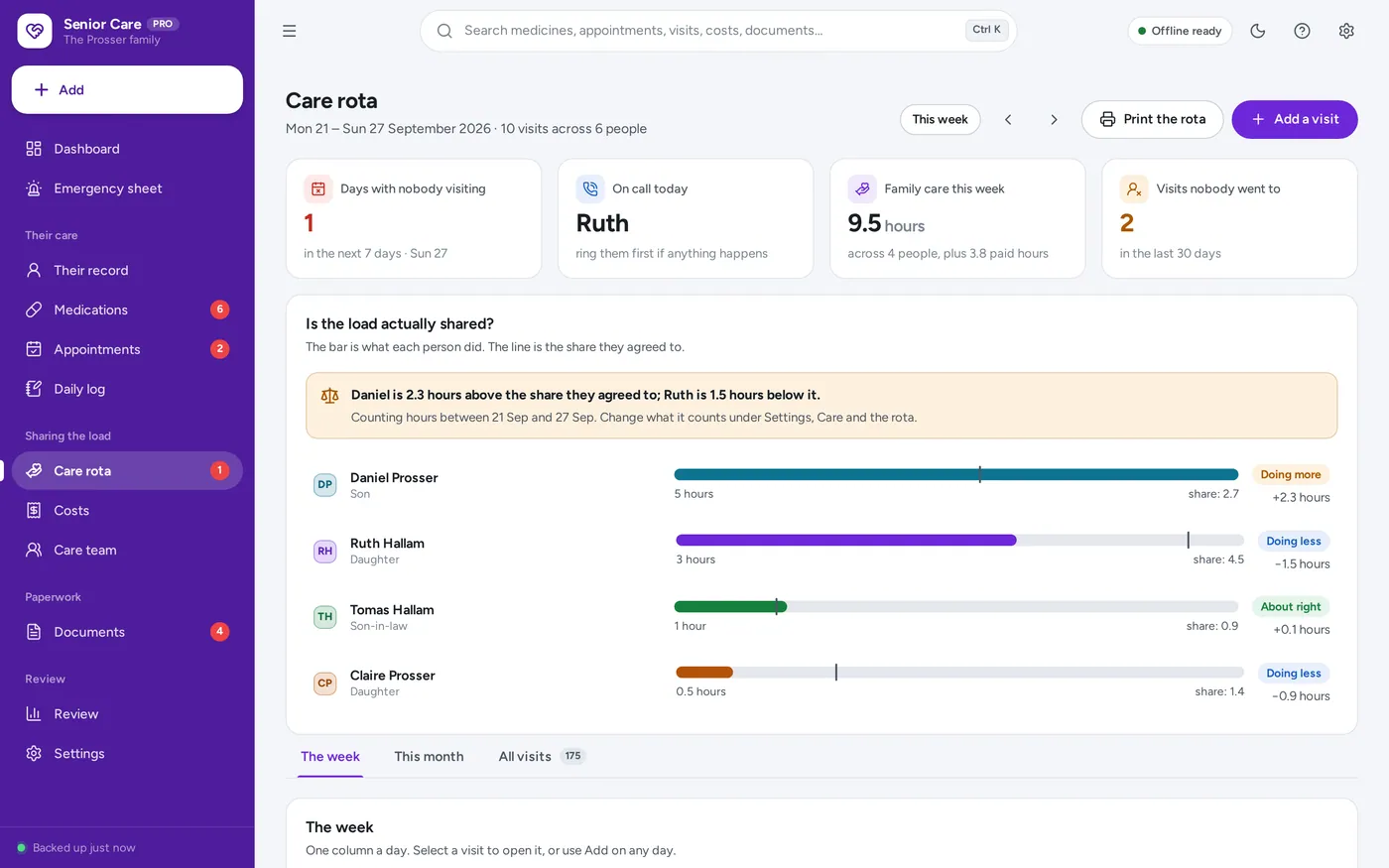Open the help question mark icon
This screenshot has height=868, width=1389.
coord(1303,31)
